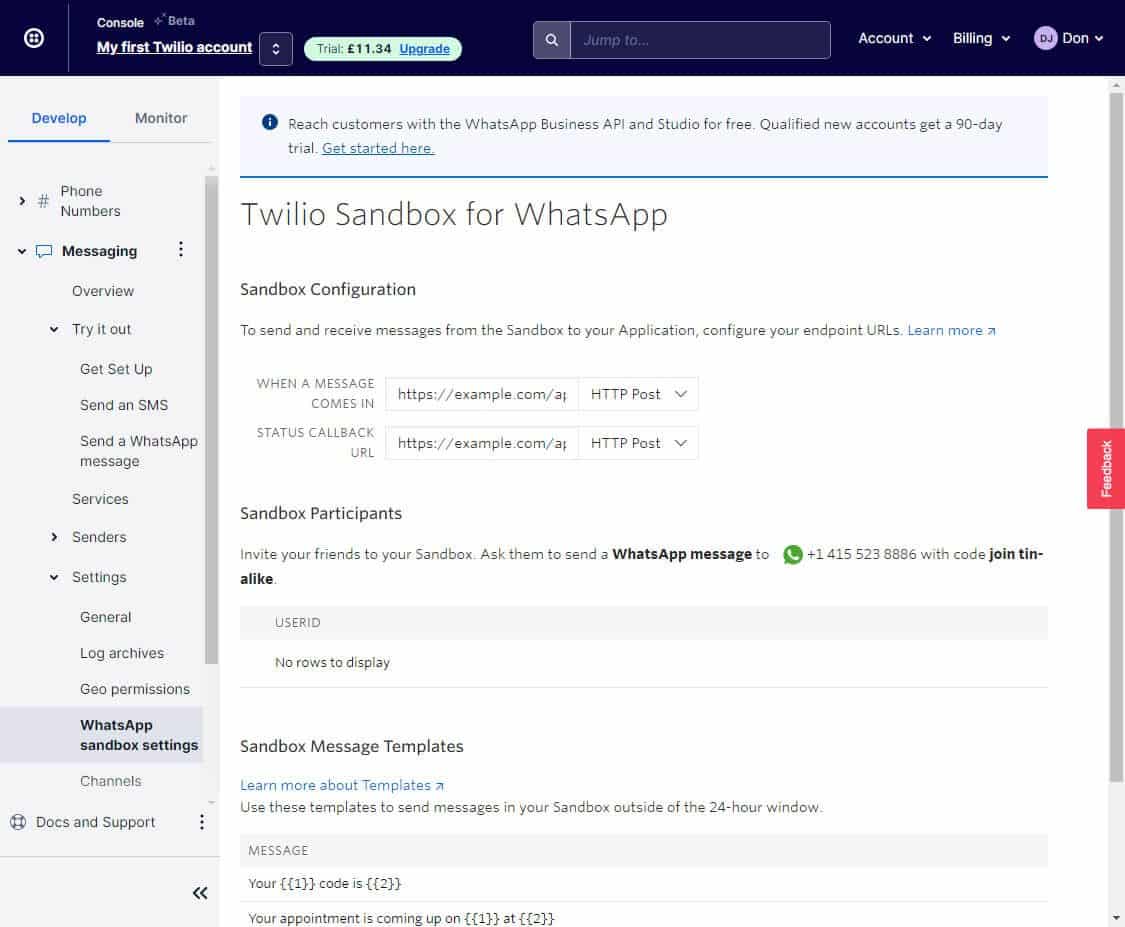The height and width of the screenshot is (927, 1125).
Task: Click the Docs and Support globe icon
Action: coord(18,822)
